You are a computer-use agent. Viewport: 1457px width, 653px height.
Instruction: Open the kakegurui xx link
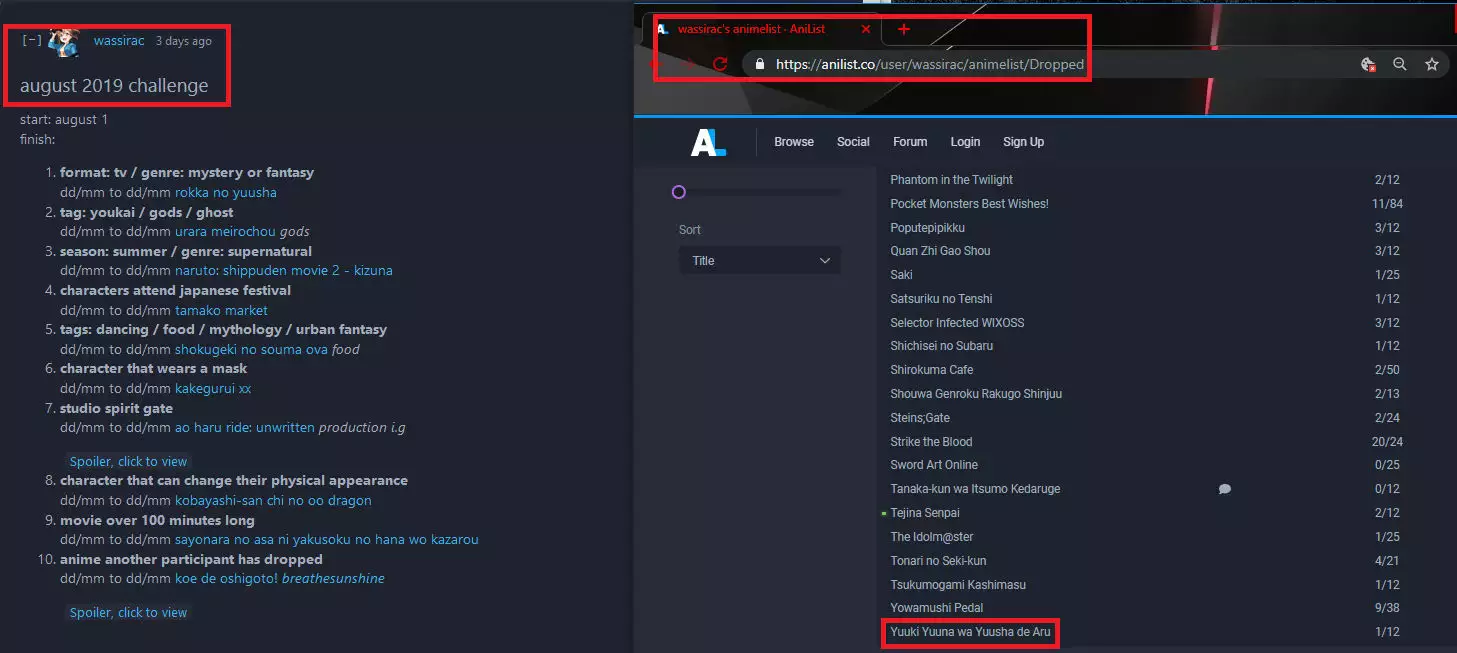[x=213, y=388]
